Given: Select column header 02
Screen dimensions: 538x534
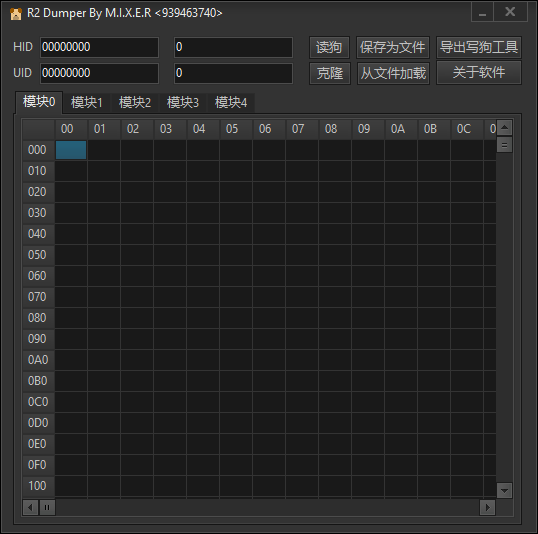Looking at the screenshot, I should click(137, 129).
